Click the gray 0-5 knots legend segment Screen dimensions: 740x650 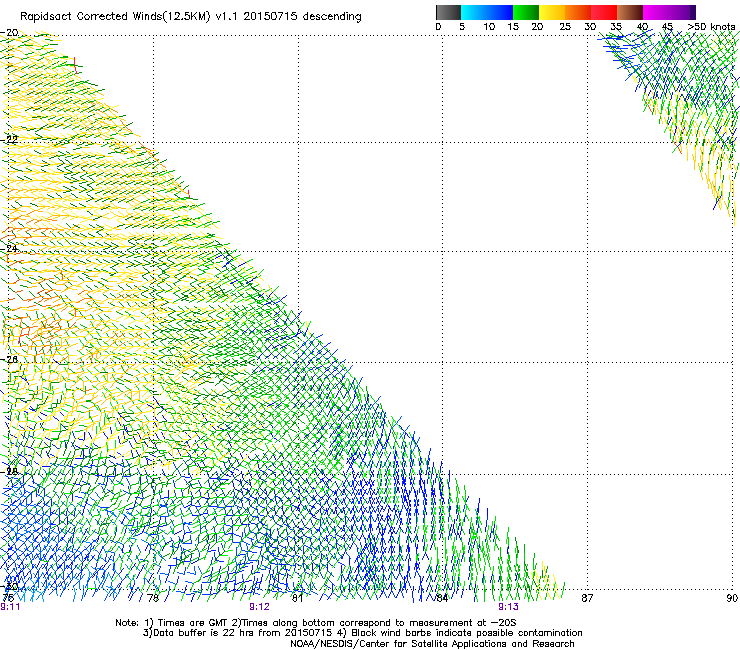(x=448, y=12)
